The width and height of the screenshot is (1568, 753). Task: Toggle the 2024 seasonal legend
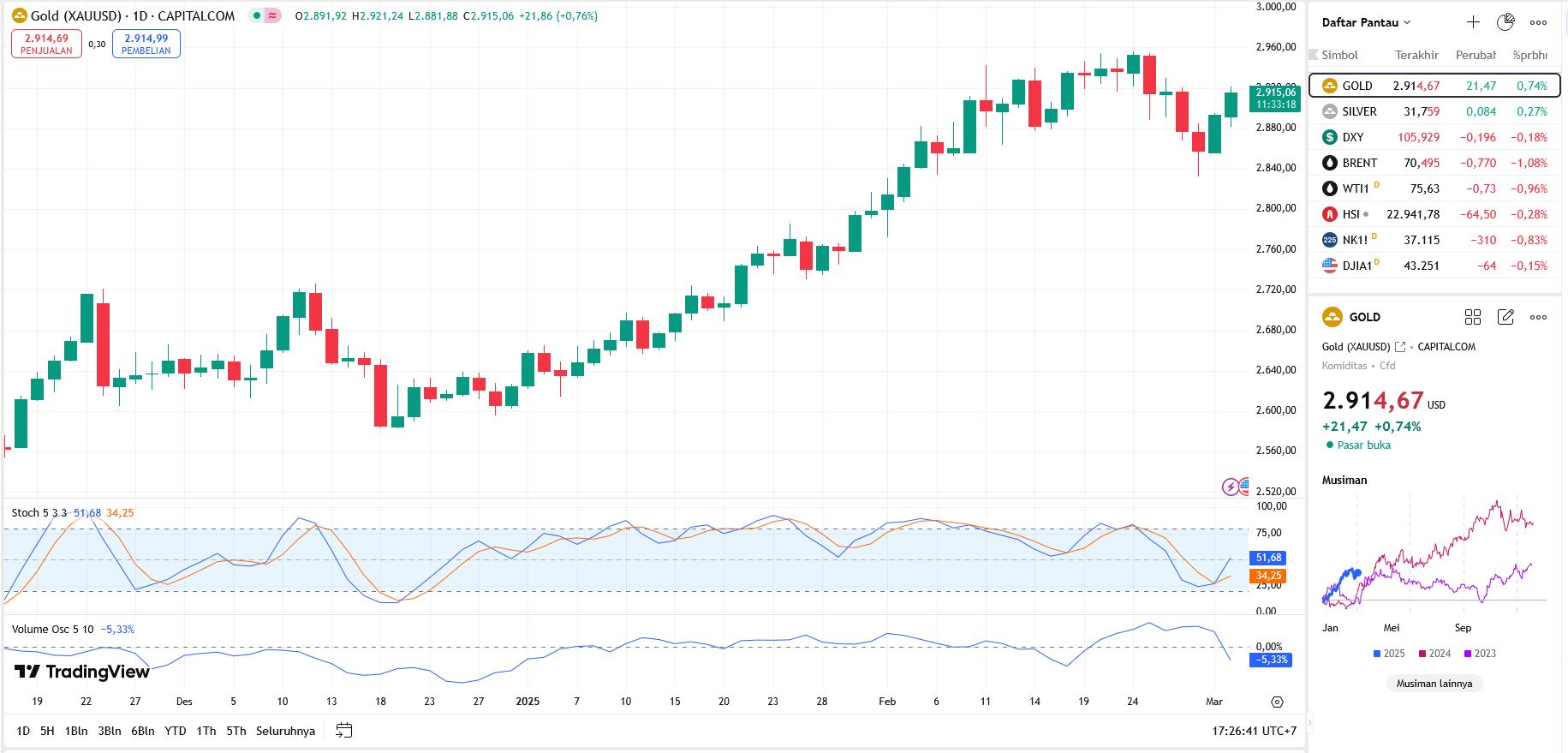(1434, 654)
